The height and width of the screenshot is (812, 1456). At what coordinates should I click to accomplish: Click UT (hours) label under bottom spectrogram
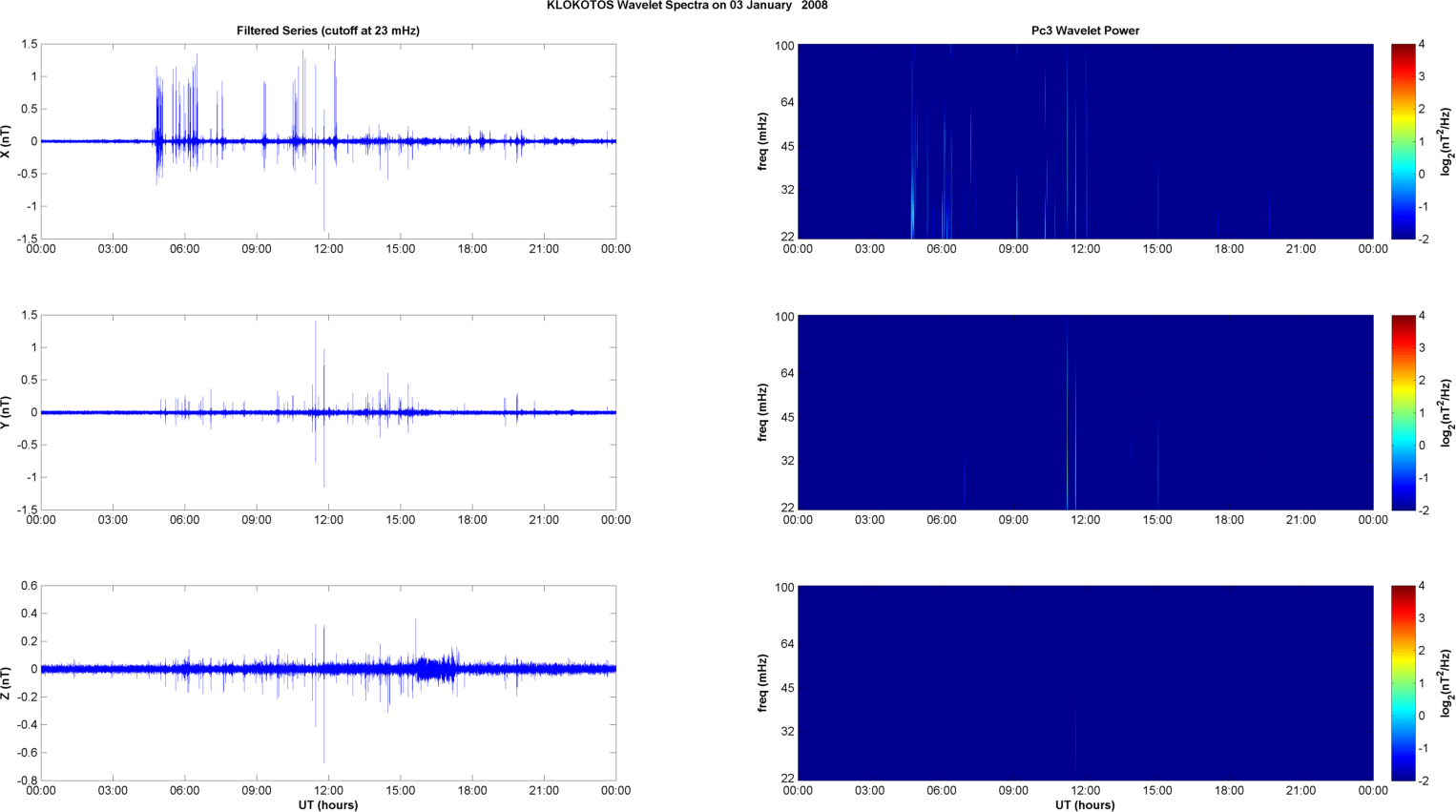[x=1085, y=805]
